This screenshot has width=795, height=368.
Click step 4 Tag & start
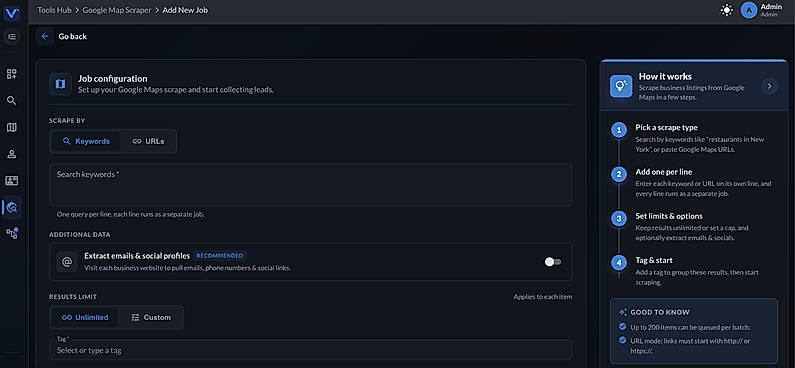click(654, 260)
